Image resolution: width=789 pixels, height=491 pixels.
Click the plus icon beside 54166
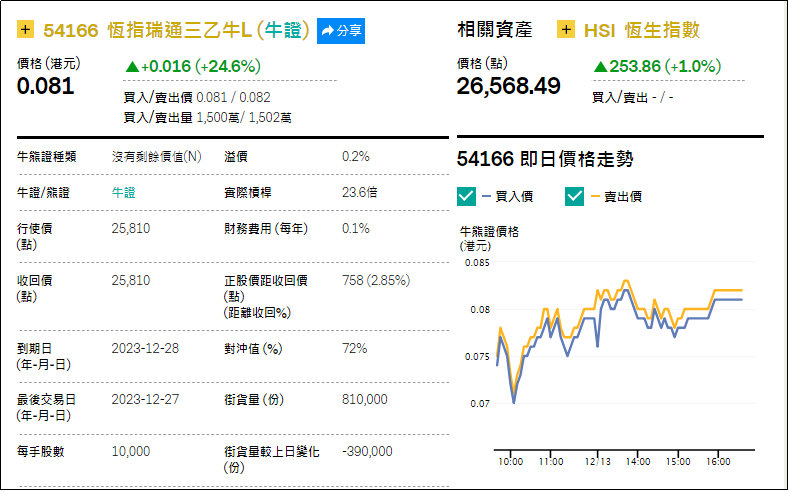click(x=25, y=30)
